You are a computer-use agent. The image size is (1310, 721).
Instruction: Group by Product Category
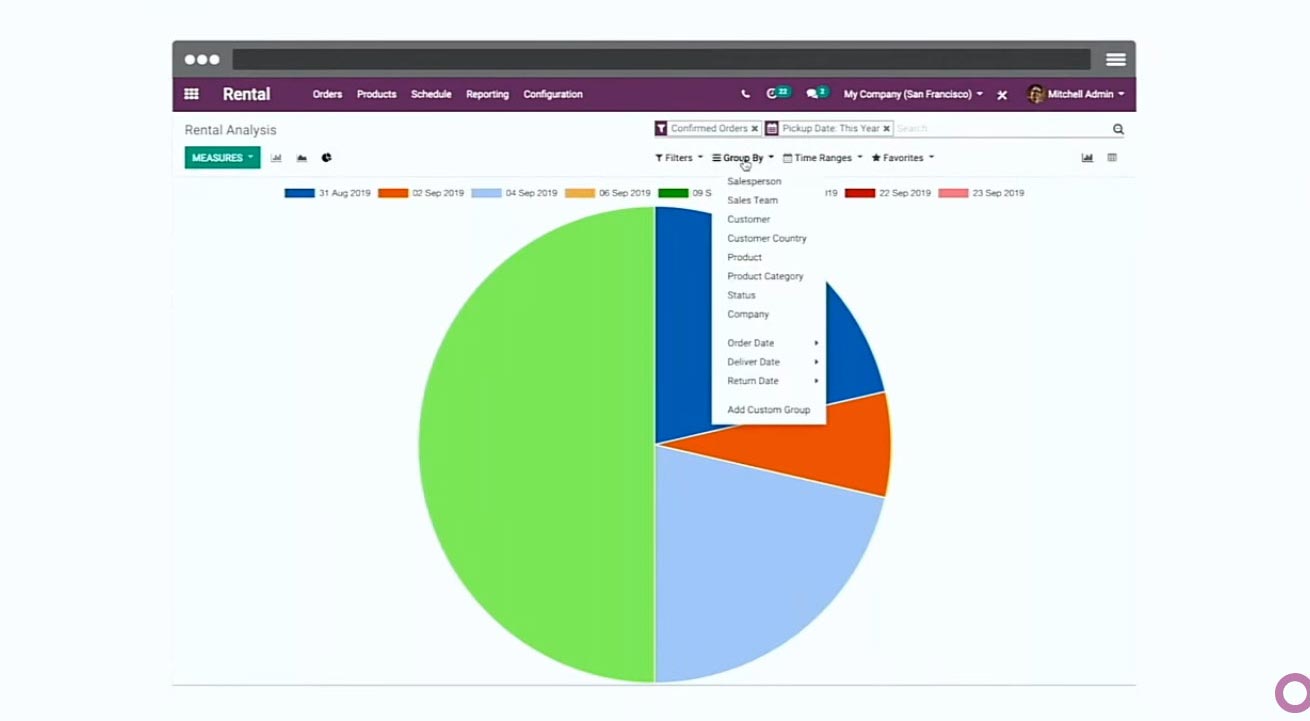point(765,276)
